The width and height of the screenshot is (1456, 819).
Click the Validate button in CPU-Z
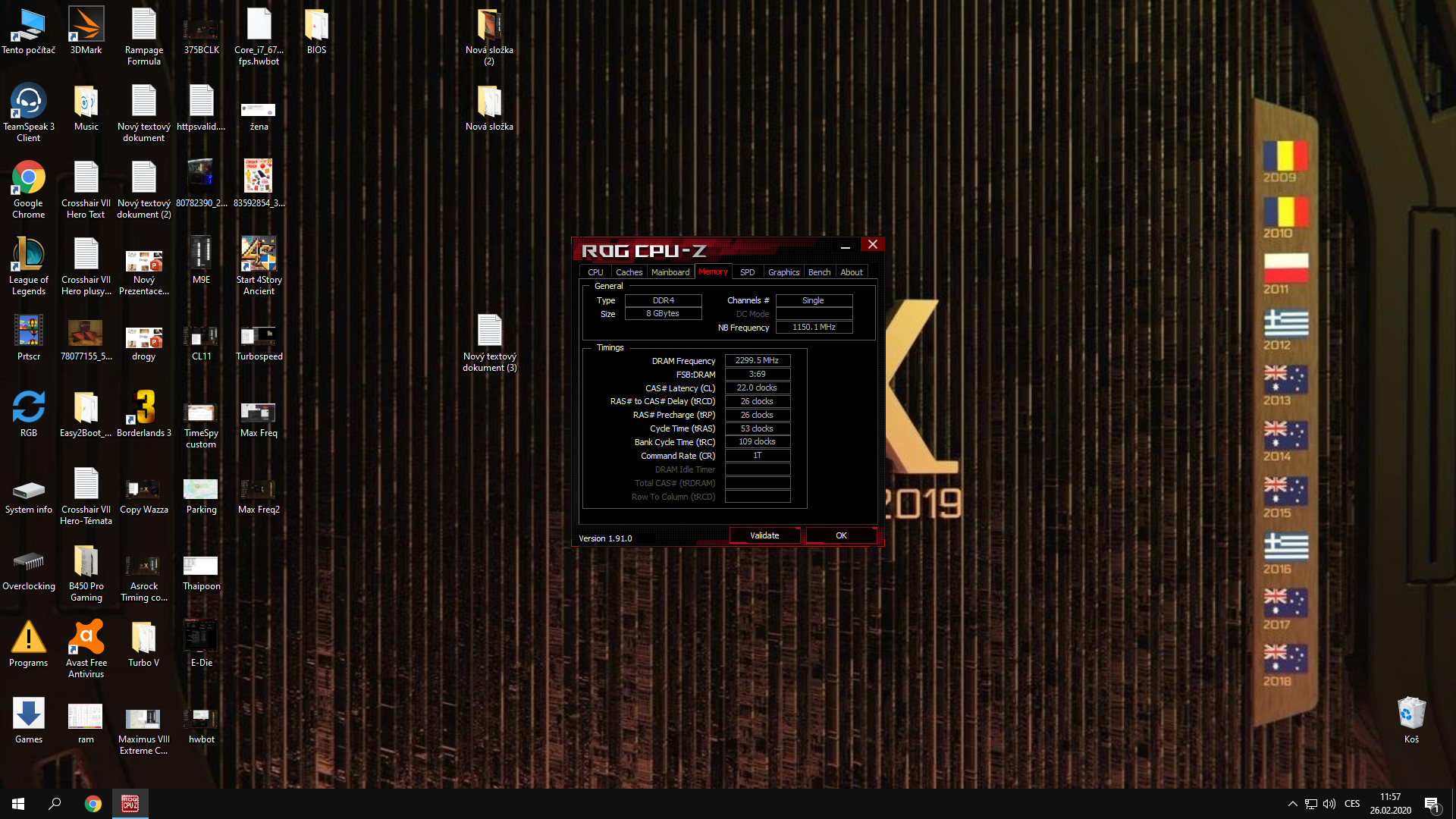tap(764, 535)
